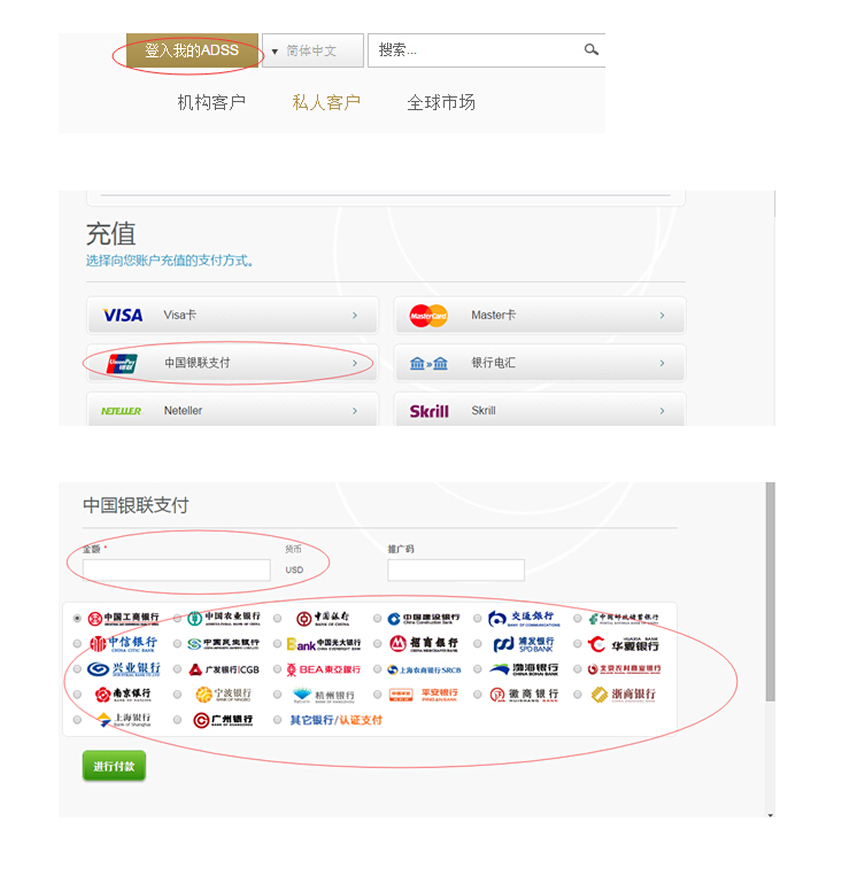Viewport: 850px width, 884px height.
Task: Expand the Neteller row chevron
Action: pyautogui.click(x=355, y=411)
